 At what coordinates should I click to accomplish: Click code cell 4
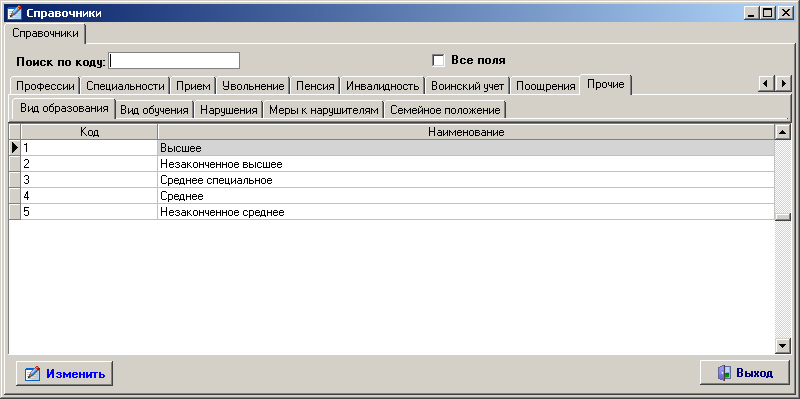pos(89,196)
